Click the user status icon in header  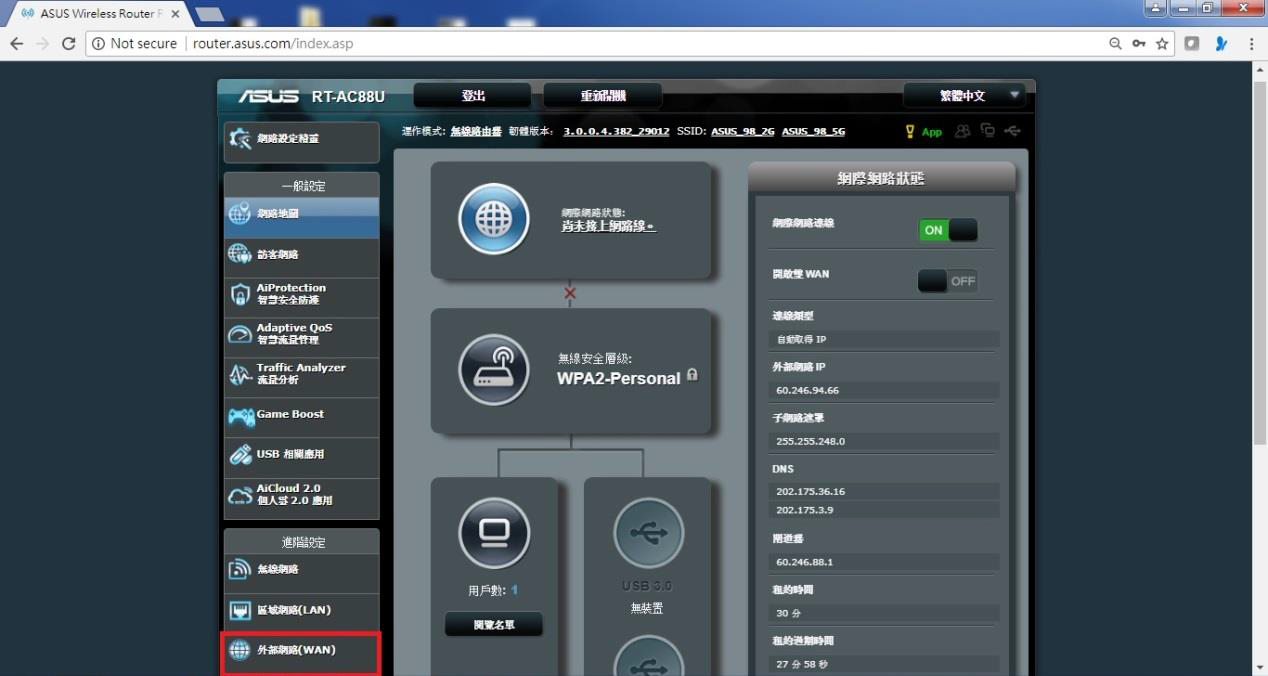(963, 131)
